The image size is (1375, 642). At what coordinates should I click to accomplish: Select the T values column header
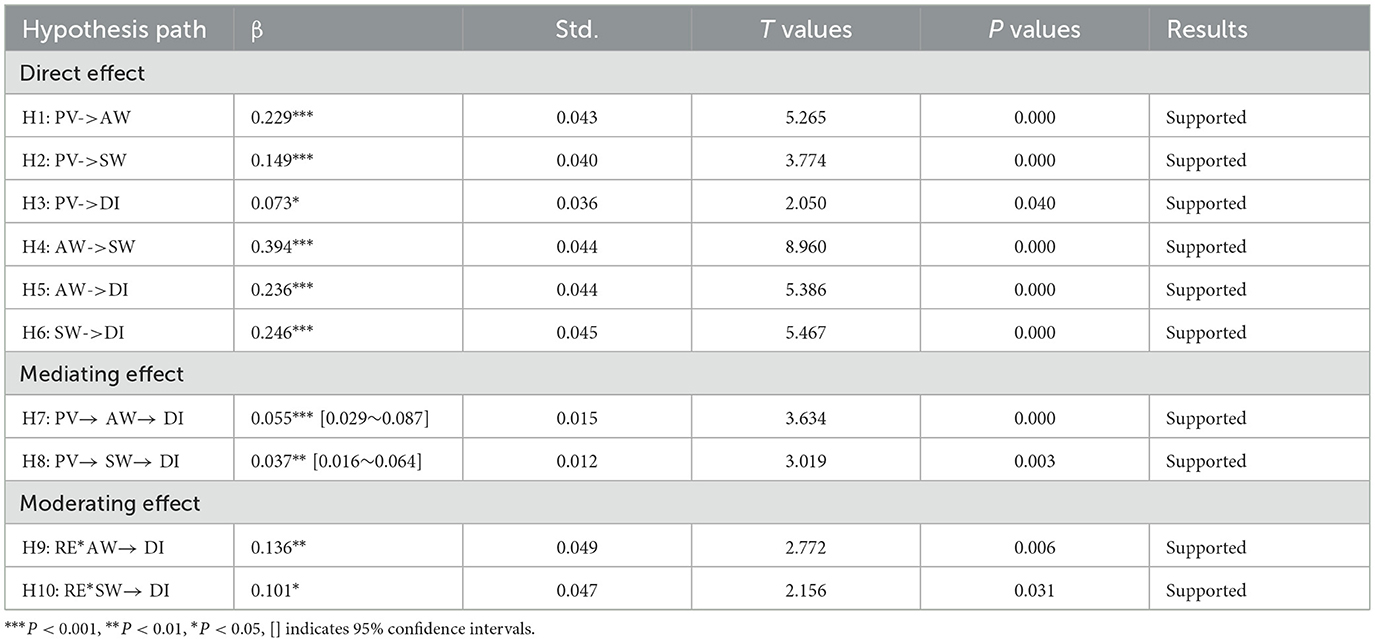coord(806,30)
